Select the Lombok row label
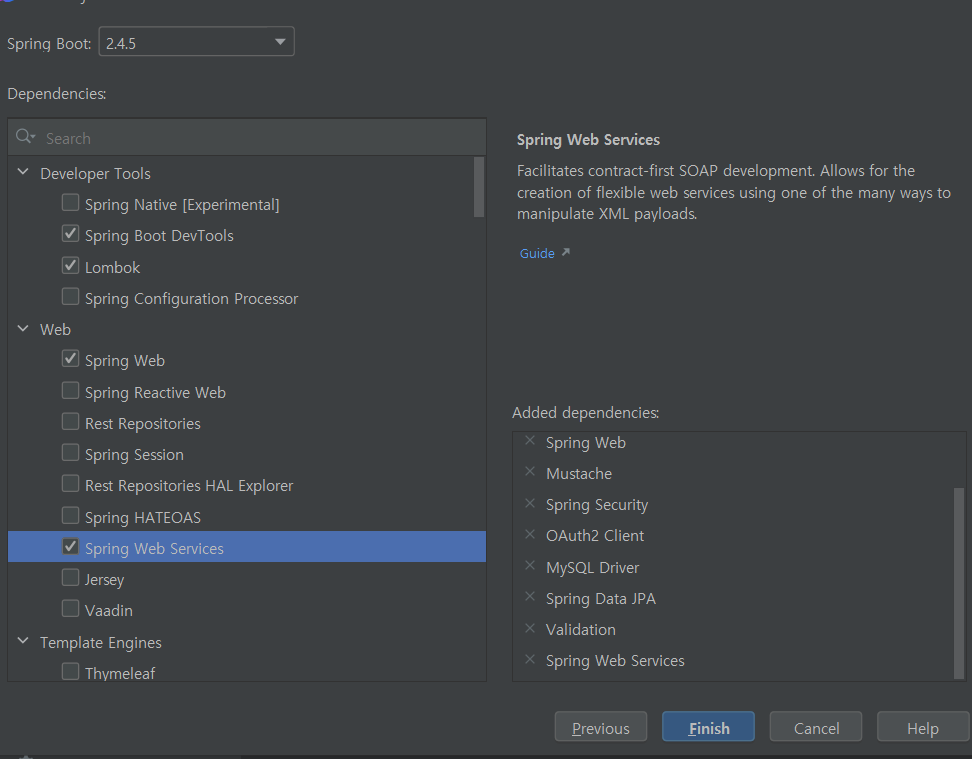The height and width of the screenshot is (759, 972). [112, 267]
